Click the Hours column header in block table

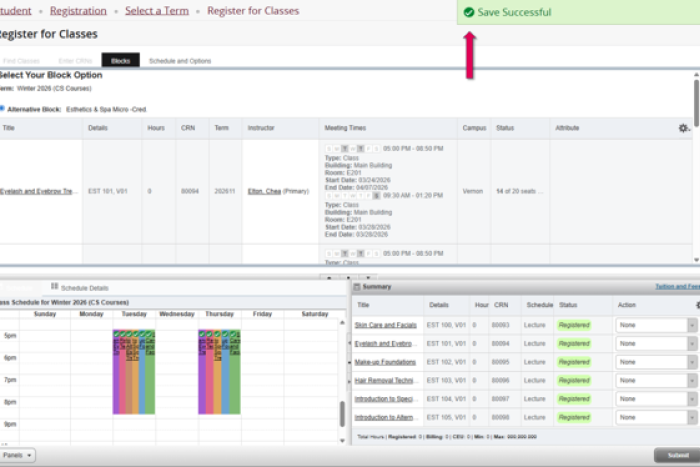[x=156, y=128]
